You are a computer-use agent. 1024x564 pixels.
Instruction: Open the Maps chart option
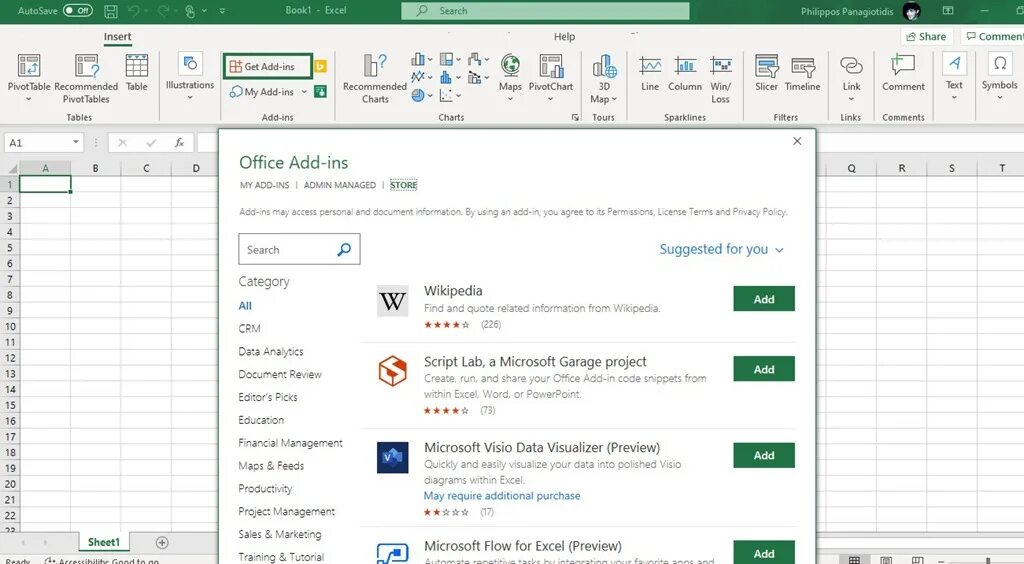tap(510, 78)
